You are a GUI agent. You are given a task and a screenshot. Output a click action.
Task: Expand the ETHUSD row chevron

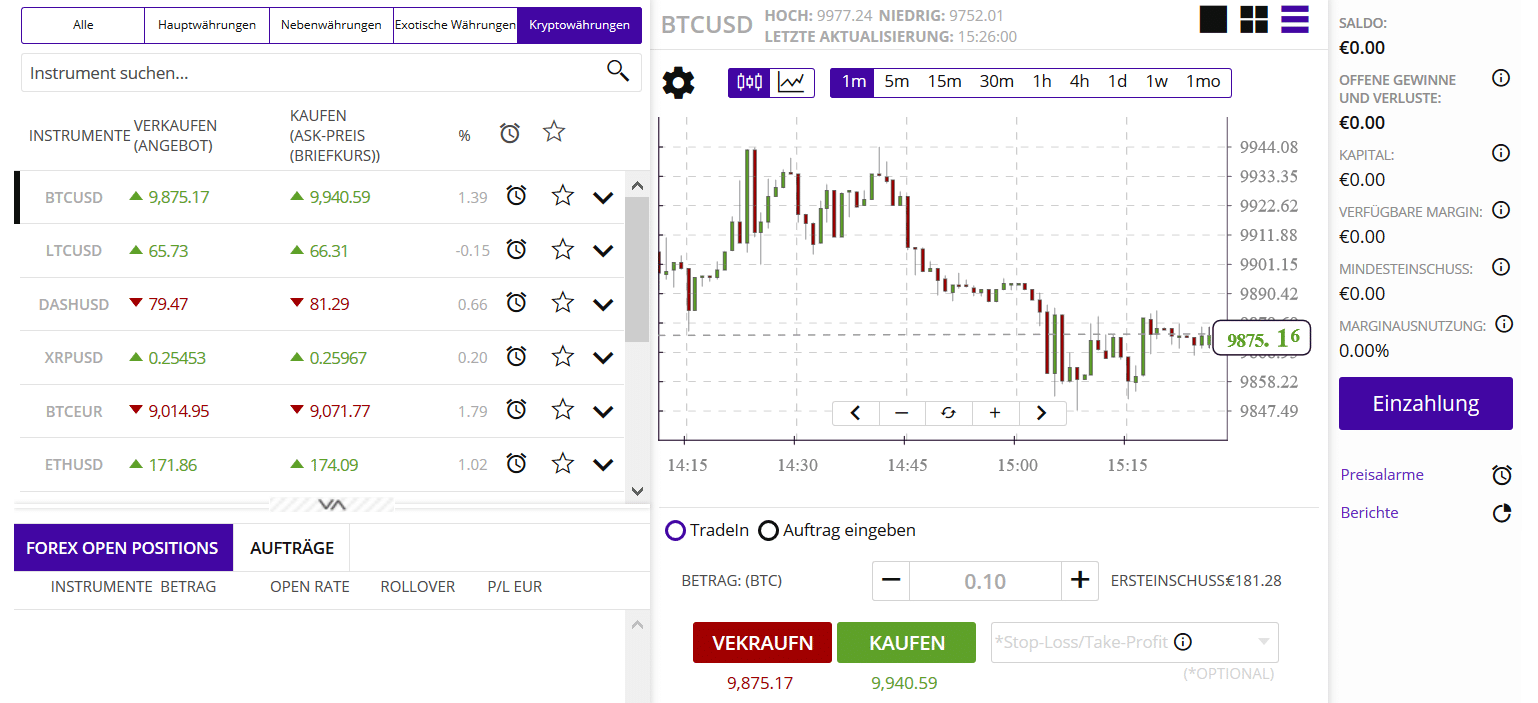pos(602,464)
